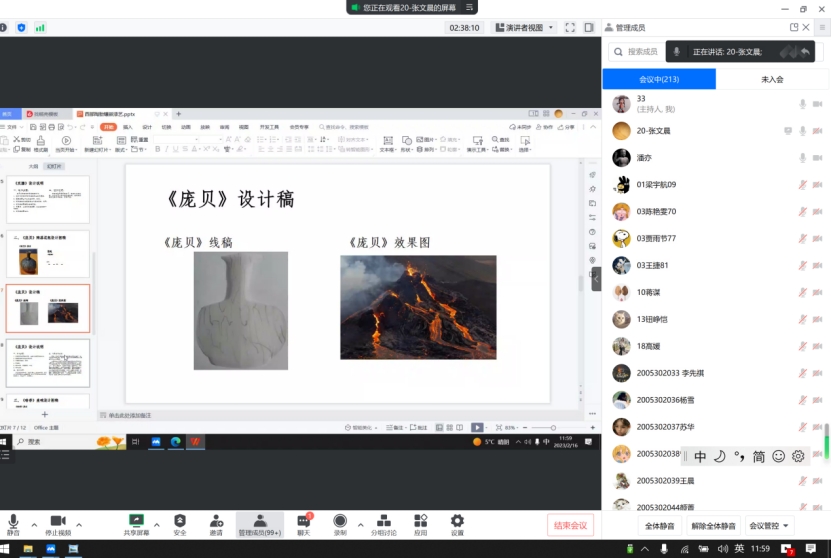Click the return arrow in the speaking bar
The image size is (831, 559).
805,51
